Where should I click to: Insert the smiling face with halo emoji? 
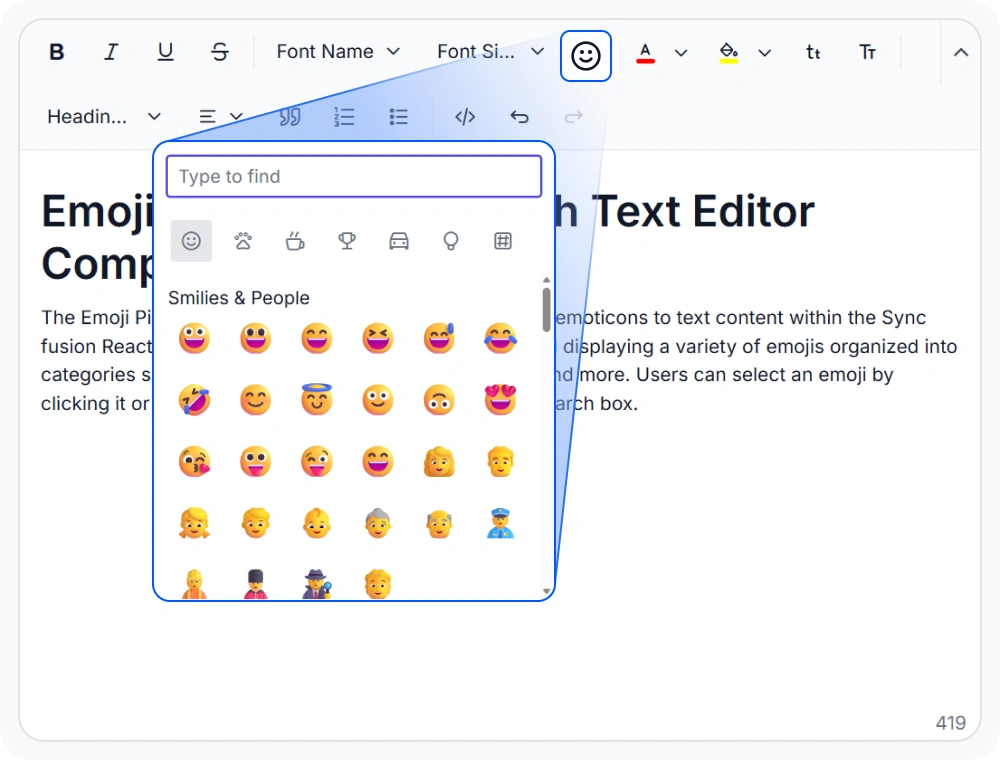tap(316, 400)
